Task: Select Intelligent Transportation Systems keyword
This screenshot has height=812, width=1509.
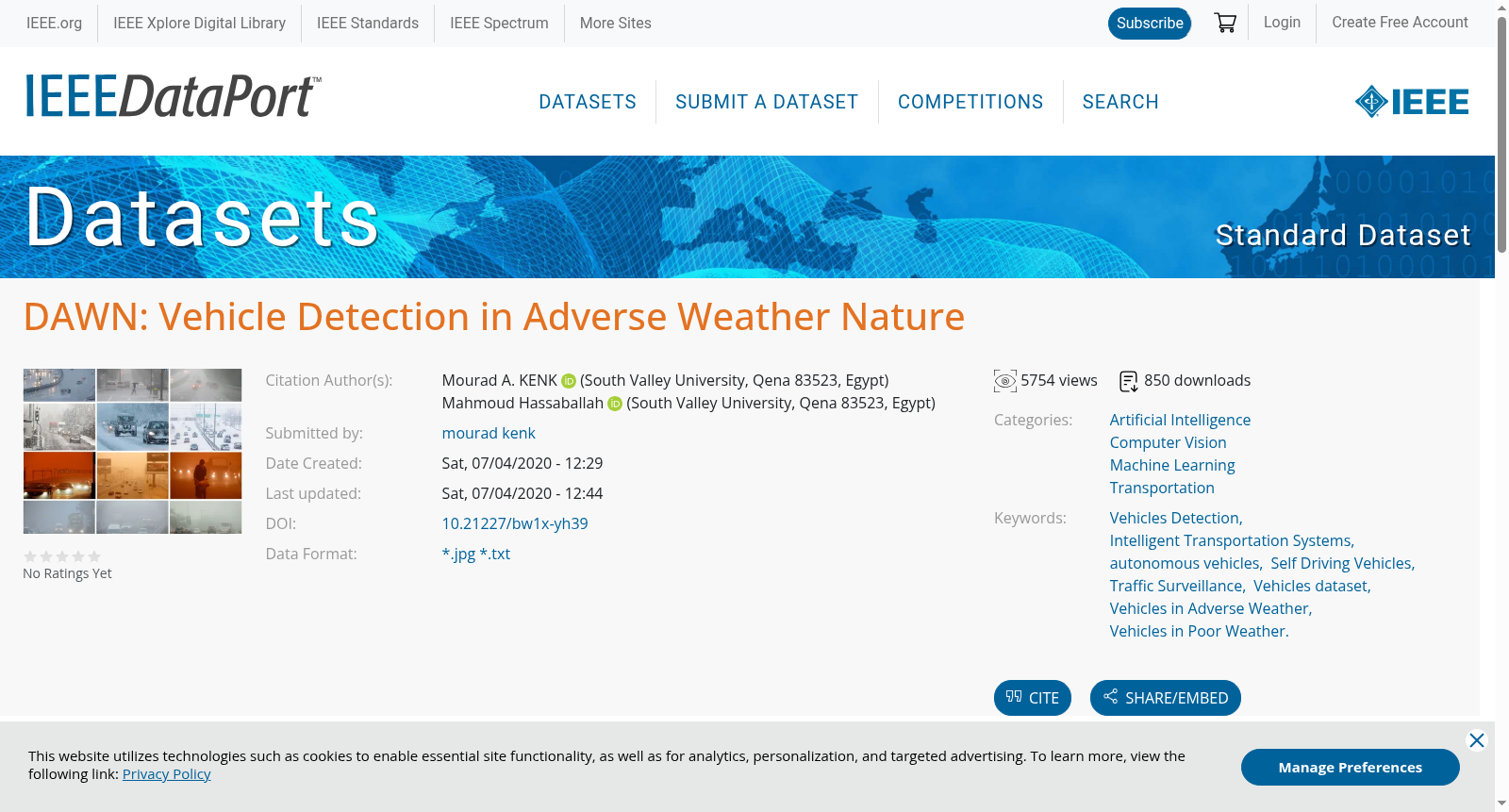Action: pos(1231,541)
